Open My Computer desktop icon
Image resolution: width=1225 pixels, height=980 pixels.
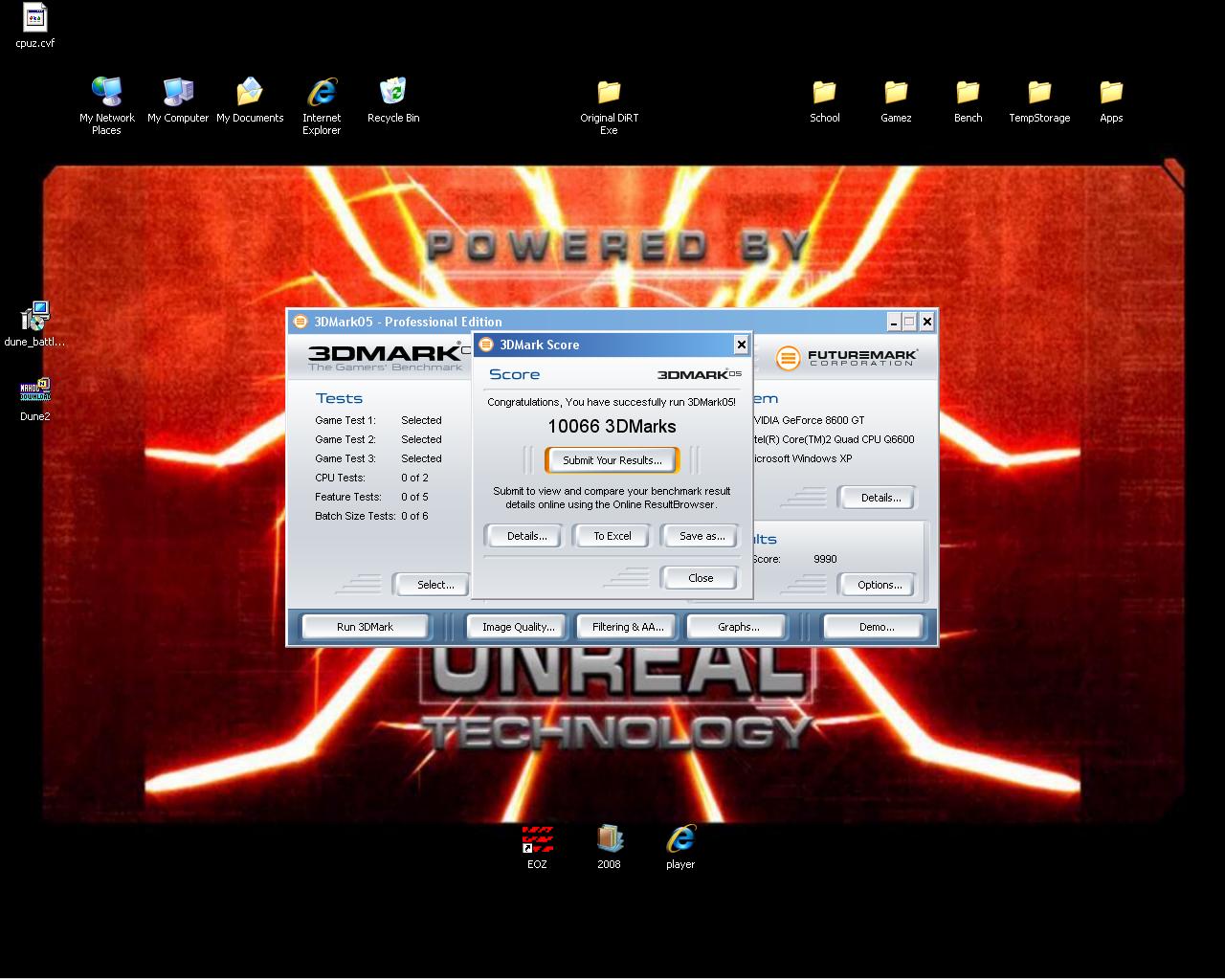coord(178,92)
